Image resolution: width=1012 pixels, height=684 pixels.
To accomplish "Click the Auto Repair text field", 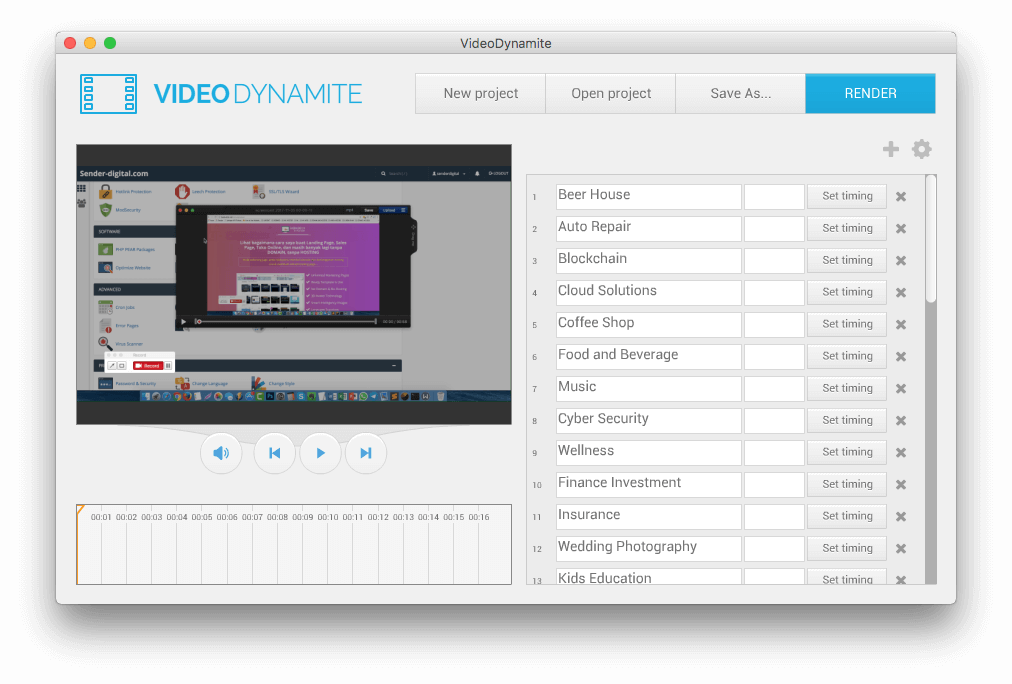I will 648,228.
